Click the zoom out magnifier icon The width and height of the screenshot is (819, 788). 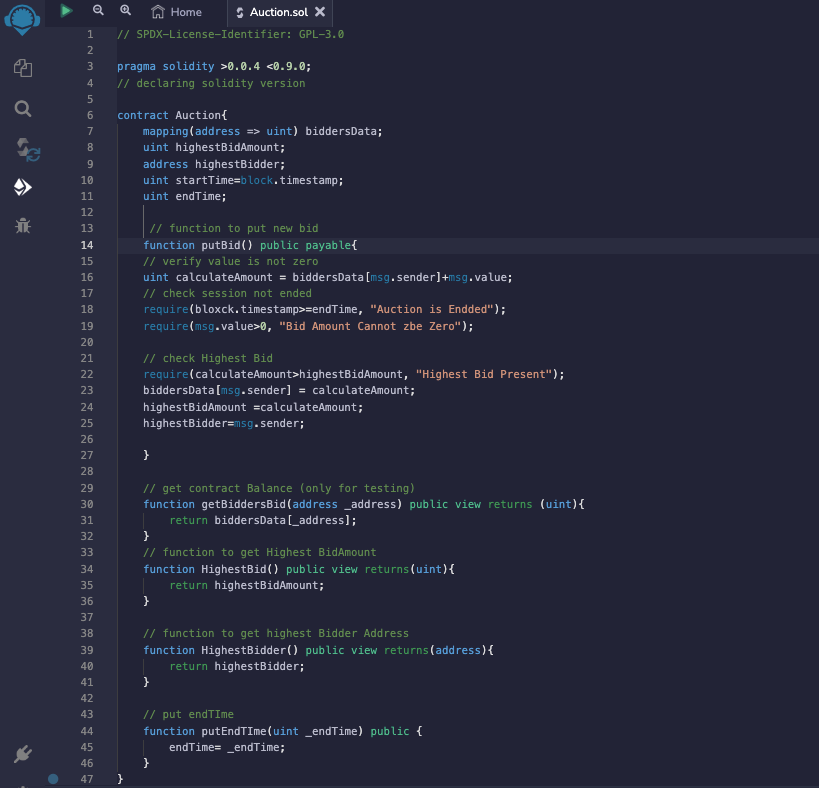[98, 10]
